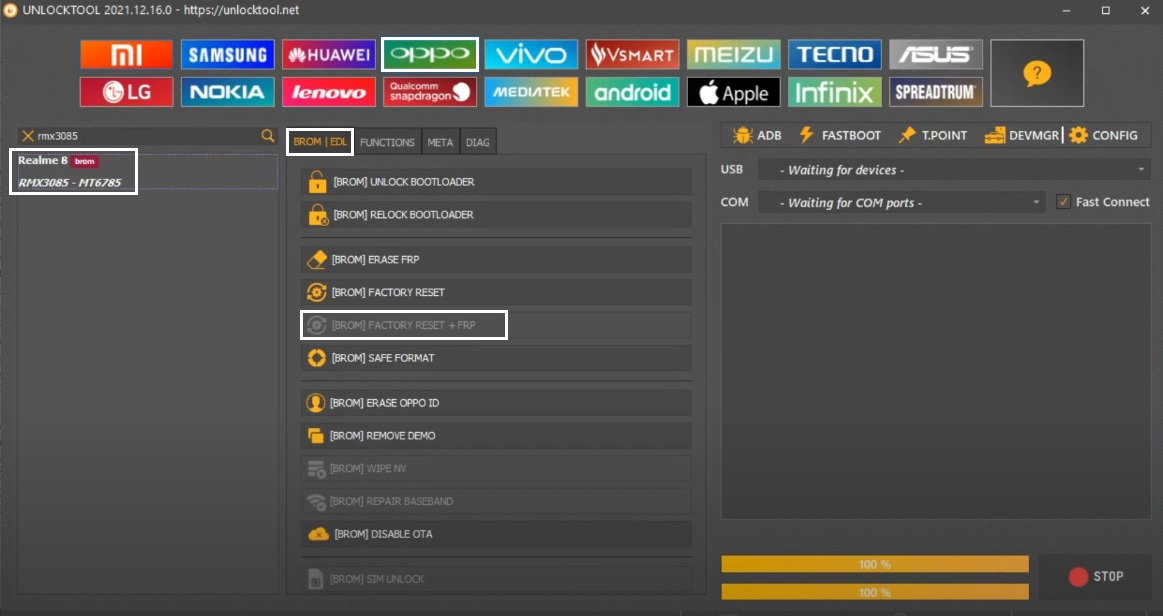Select the OPPO brand tile

[430, 55]
